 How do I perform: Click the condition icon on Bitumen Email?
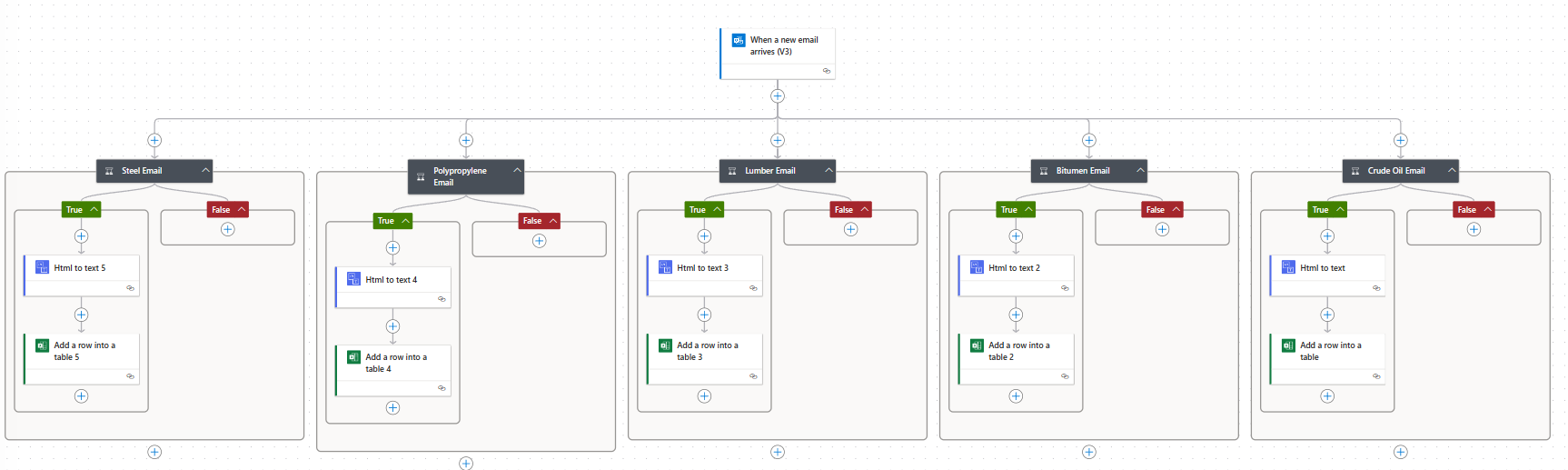coord(1044,171)
